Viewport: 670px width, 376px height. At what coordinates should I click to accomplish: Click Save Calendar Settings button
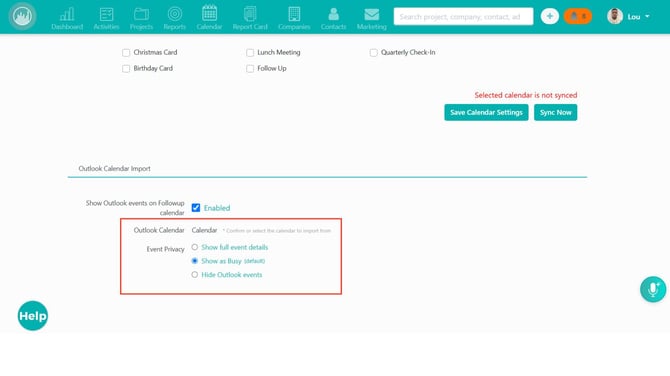pos(486,112)
